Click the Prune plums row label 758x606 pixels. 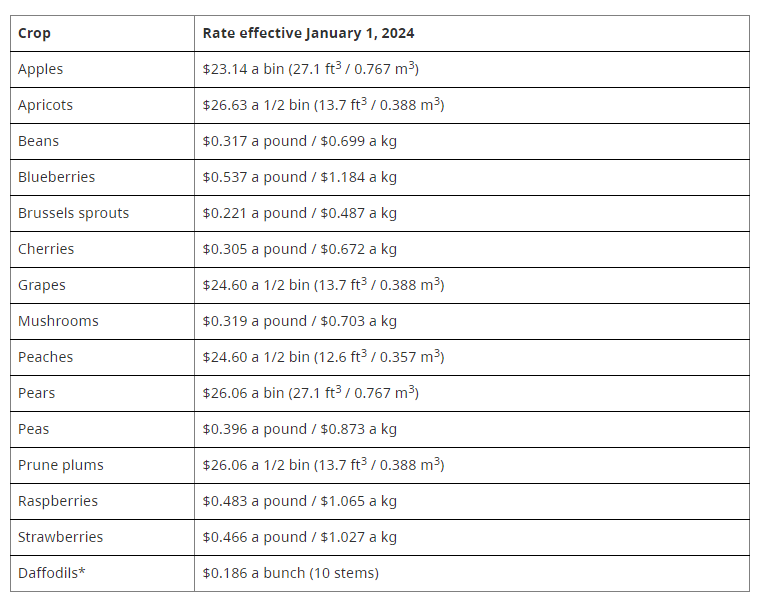tap(60, 465)
